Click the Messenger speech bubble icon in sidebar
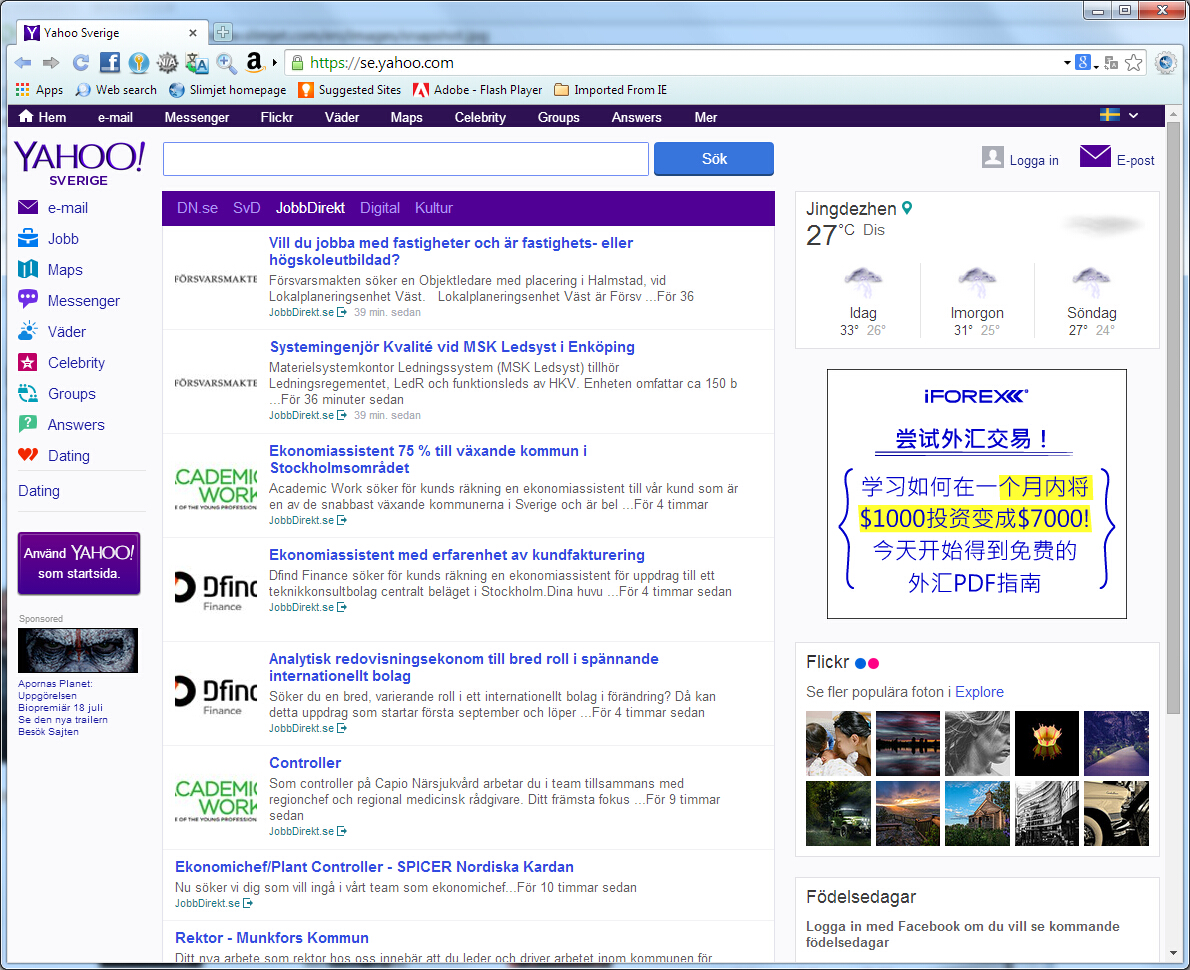Image resolution: width=1190 pixels, height=970 pixels. (x=28, y=300)
